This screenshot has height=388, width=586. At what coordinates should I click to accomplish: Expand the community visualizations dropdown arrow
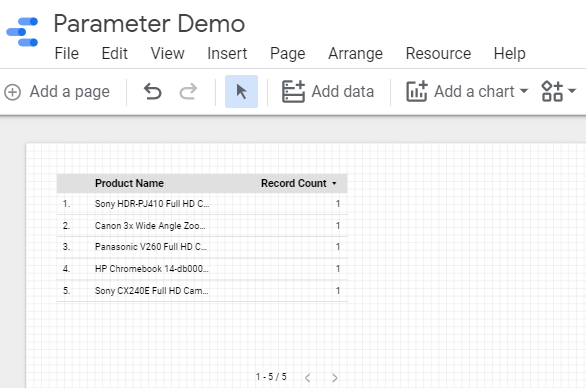pos(572,91)
